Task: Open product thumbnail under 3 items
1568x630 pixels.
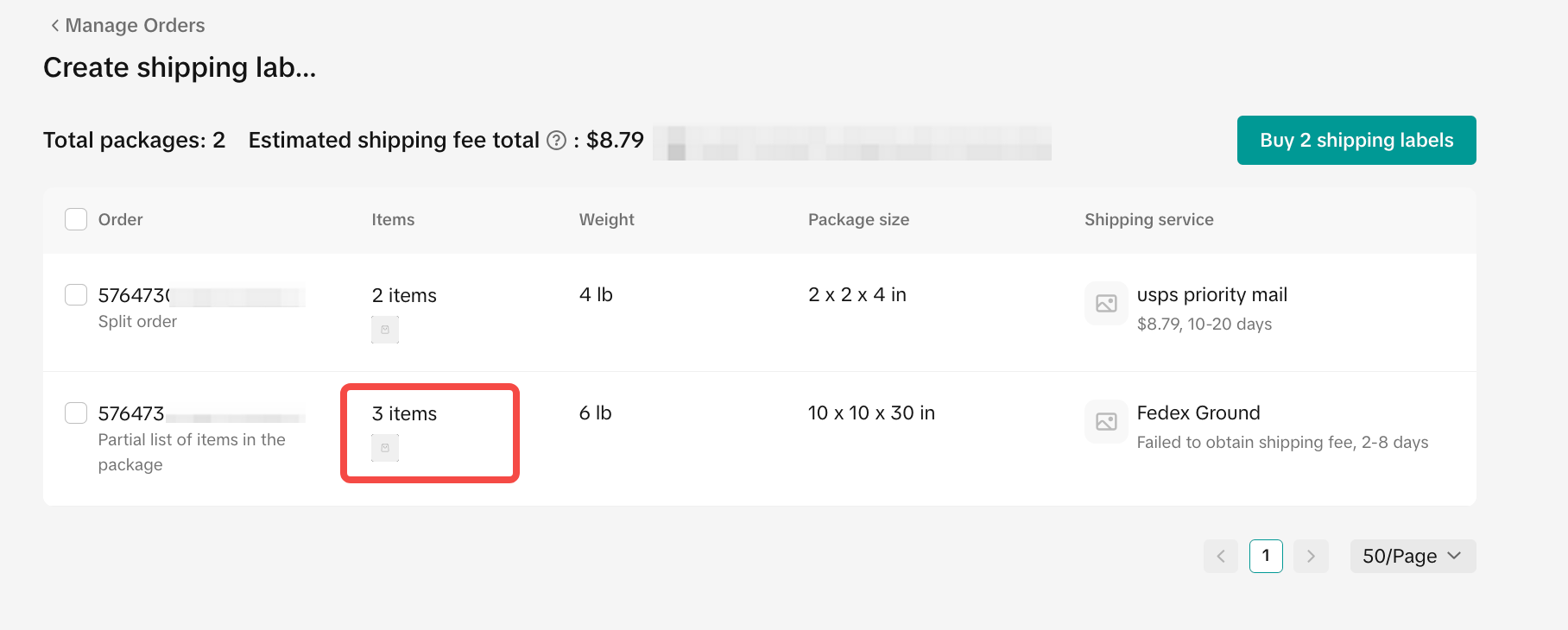Action: pyautogui.click(x=385, y=448)
